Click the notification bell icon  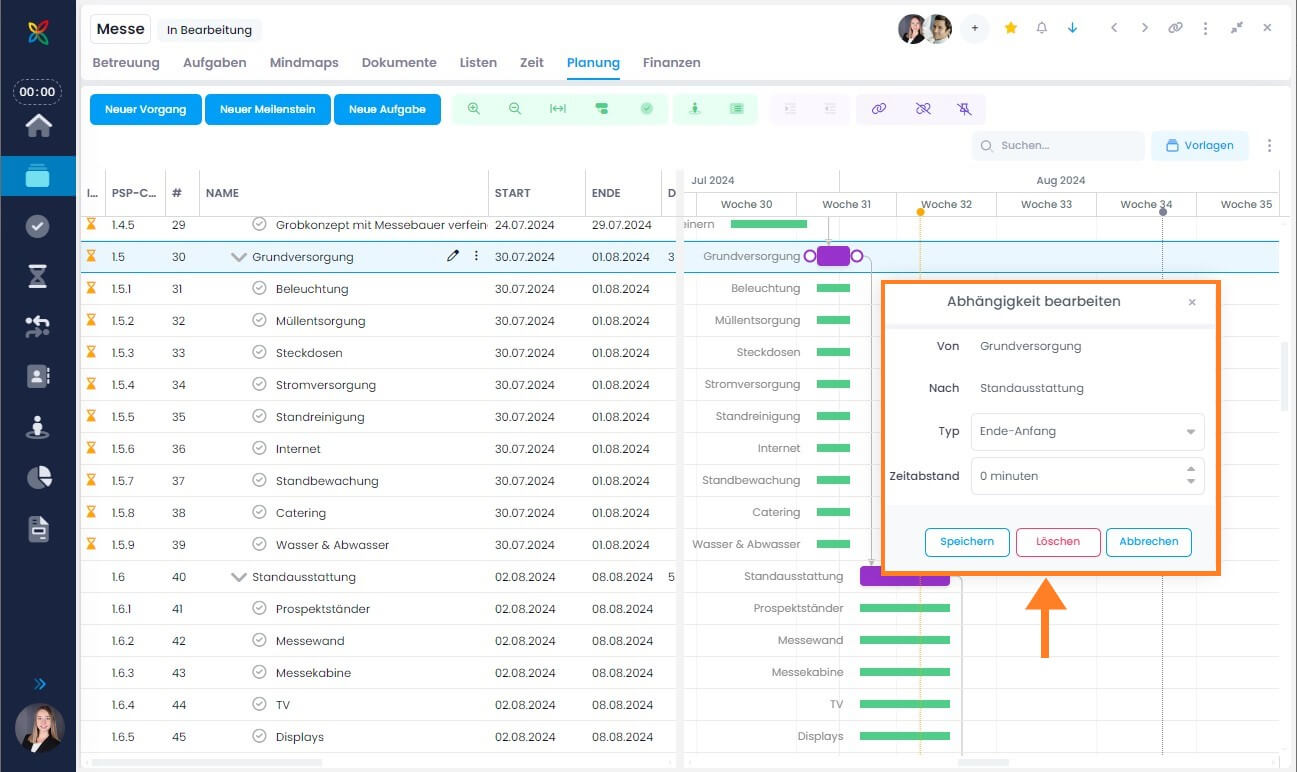(x=1042, y=28)
